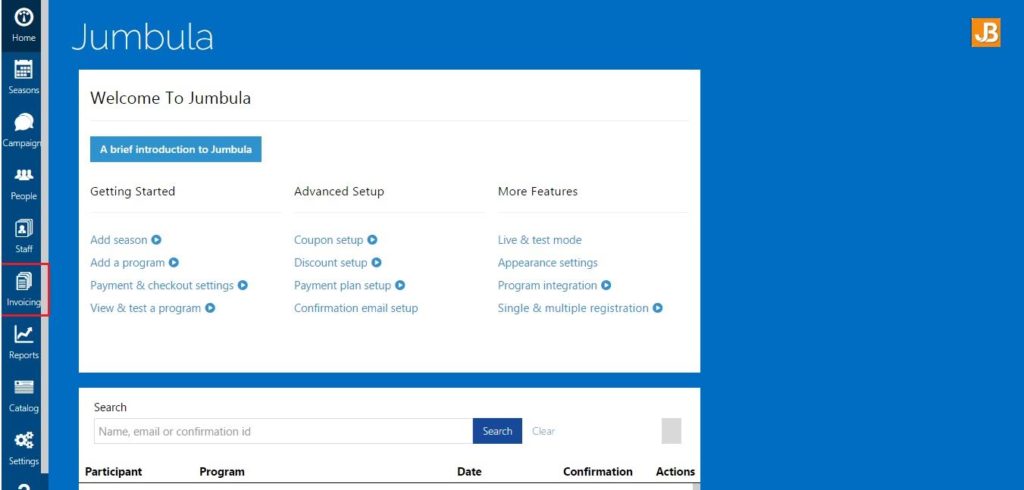Click the Clear link next to Search
The width and height of the screenshot is (1024, 490).
click(x=543, y=431)
